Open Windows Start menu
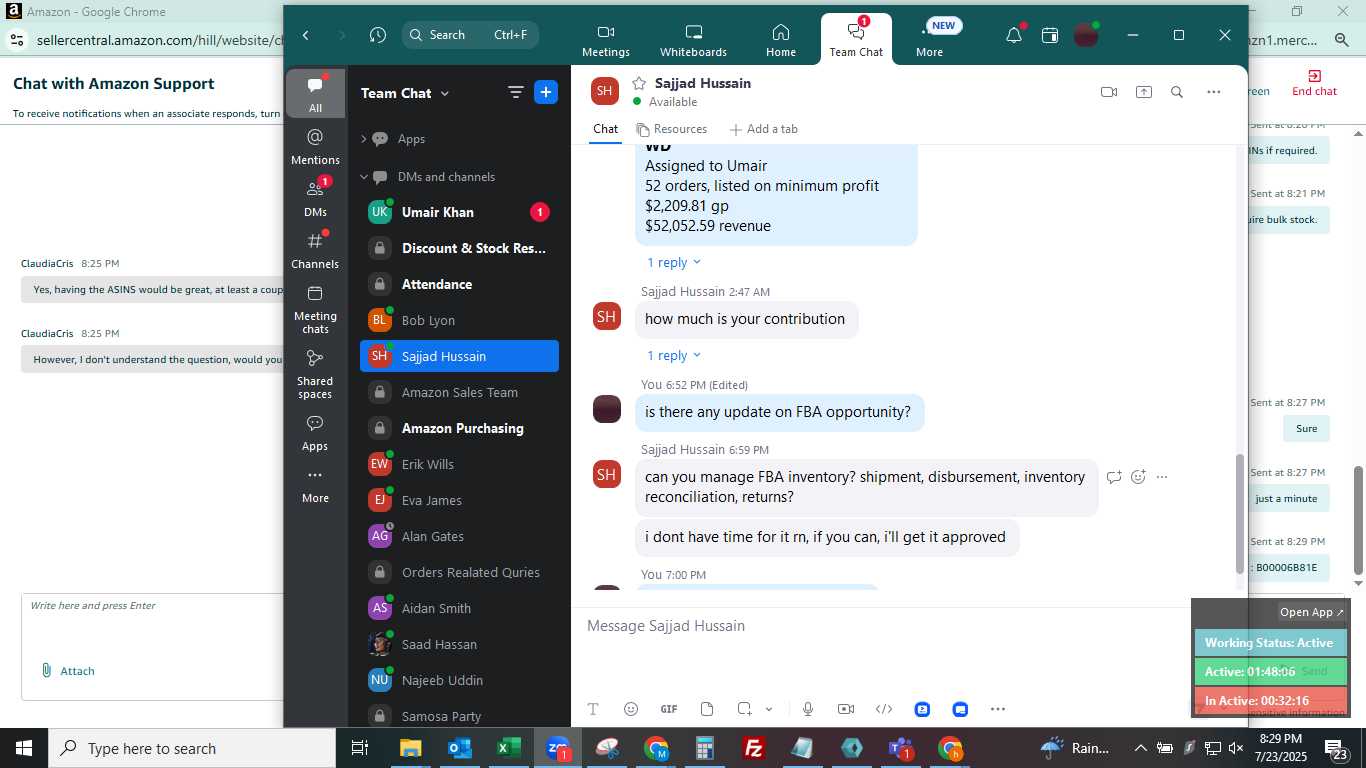The image size is (1366, 768). tap(24, 748)
